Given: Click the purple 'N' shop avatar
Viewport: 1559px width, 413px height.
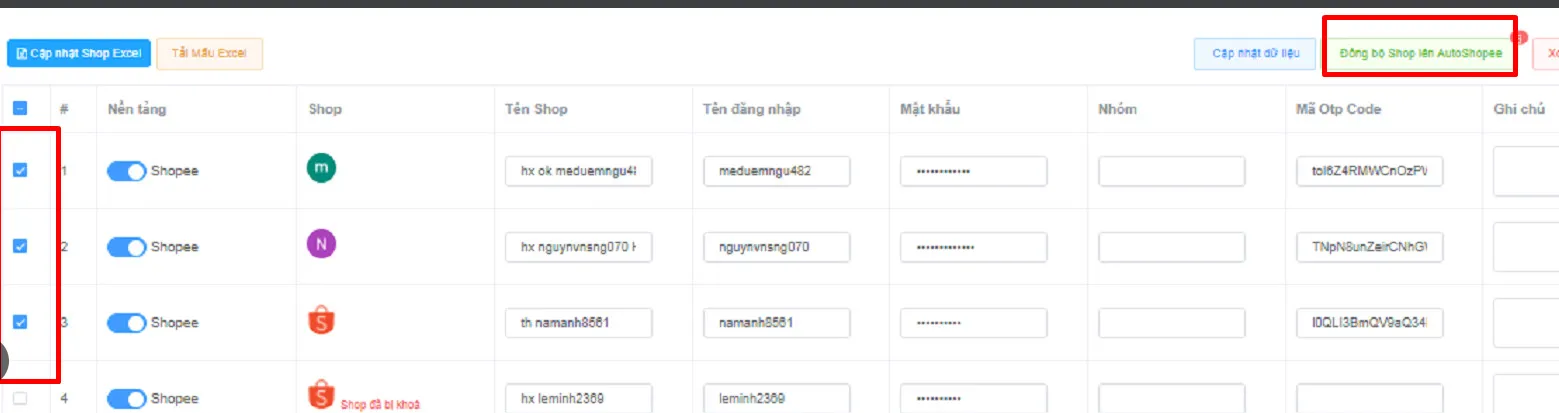Looking at the screenshot, I should click(x=321, y=244).
